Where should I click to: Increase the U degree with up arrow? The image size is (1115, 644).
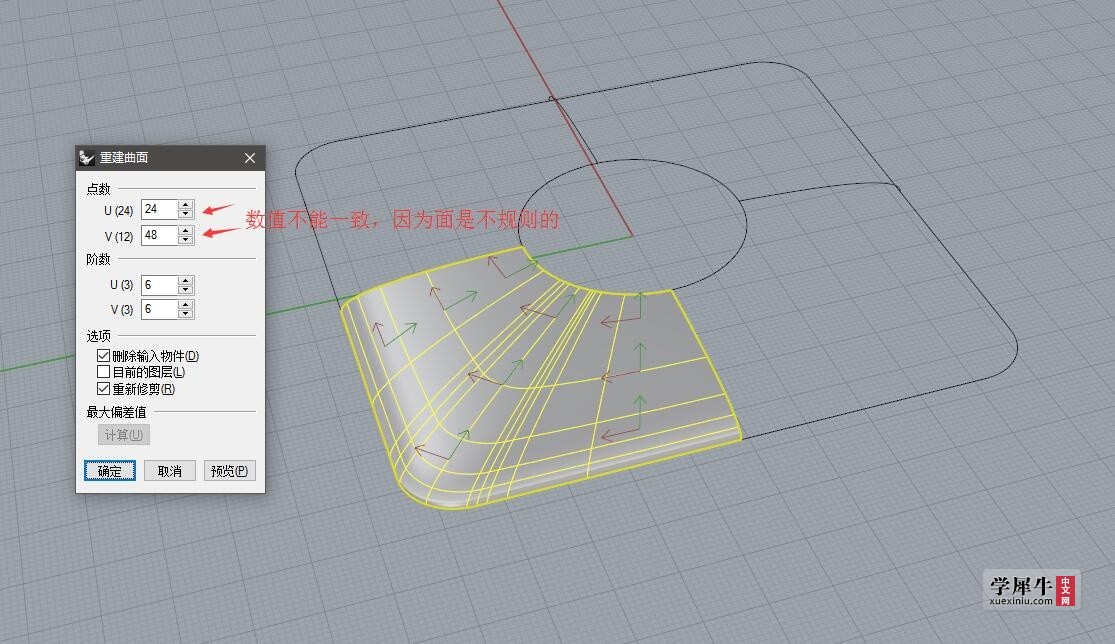[x=186, y=281]
